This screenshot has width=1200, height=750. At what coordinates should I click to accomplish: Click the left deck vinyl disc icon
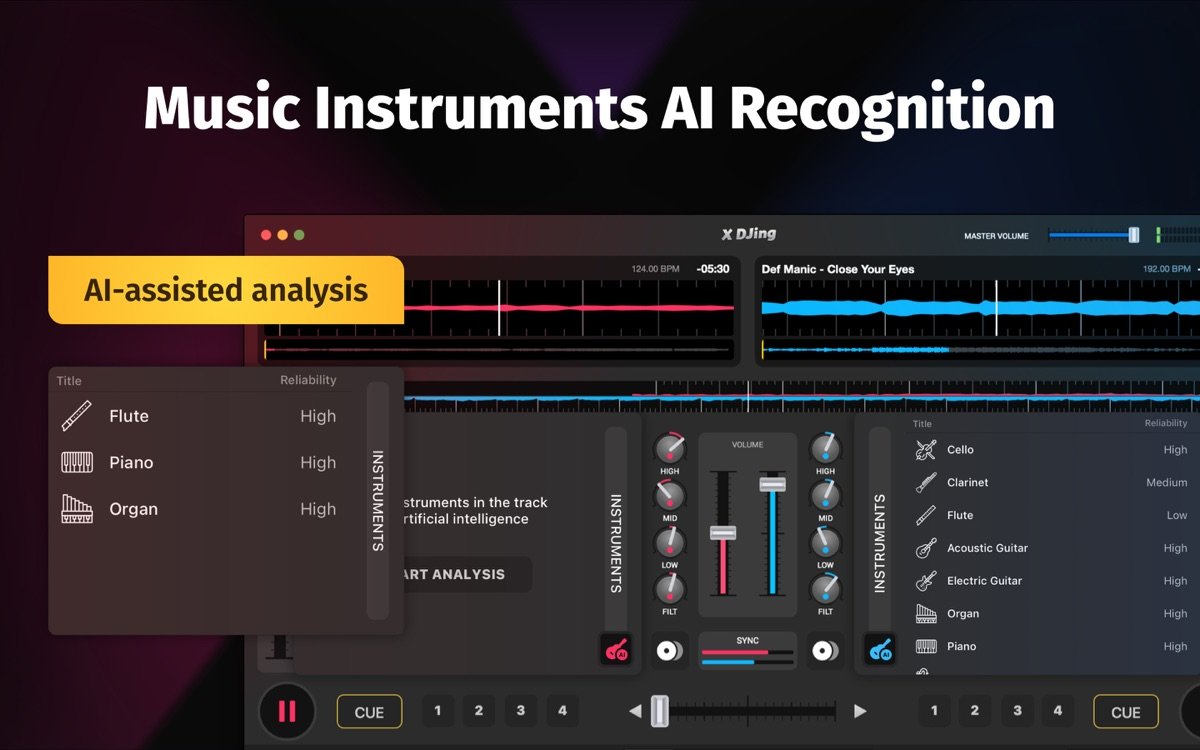[x=669, y=650]
